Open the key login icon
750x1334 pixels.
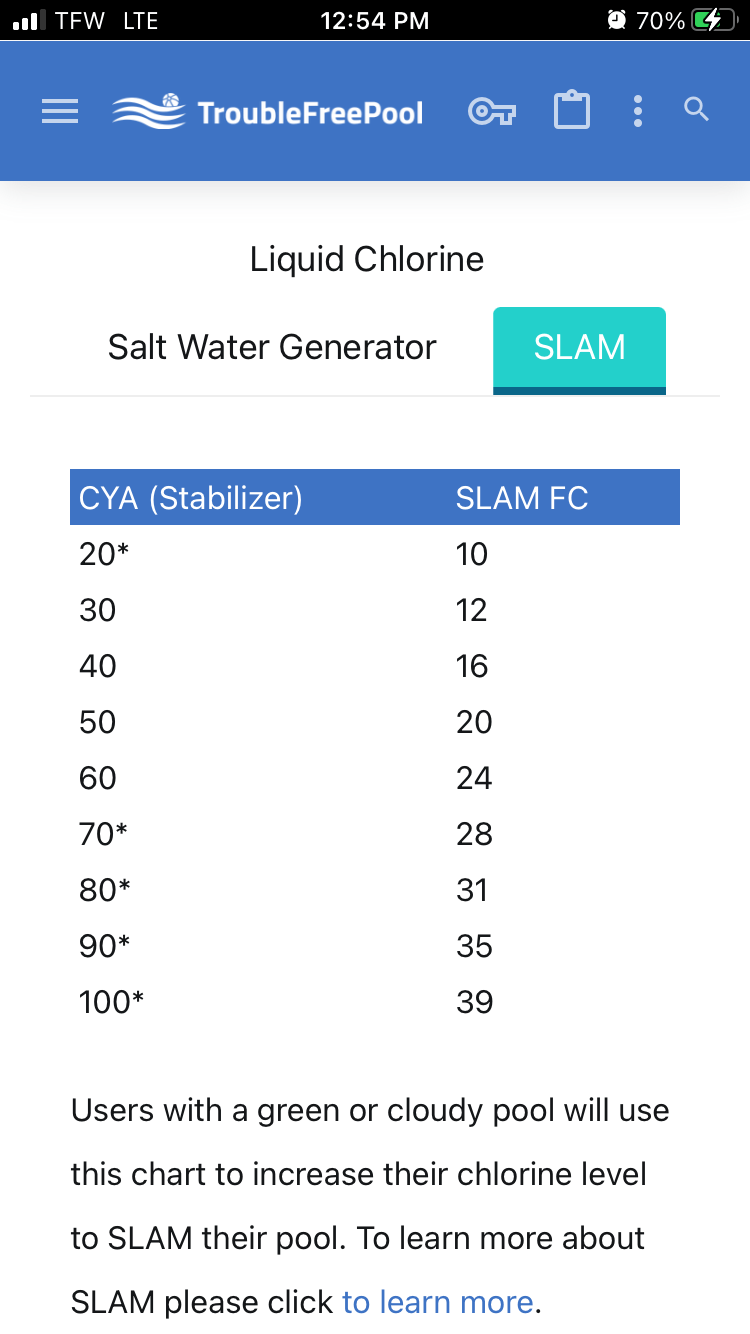(492, 111)
